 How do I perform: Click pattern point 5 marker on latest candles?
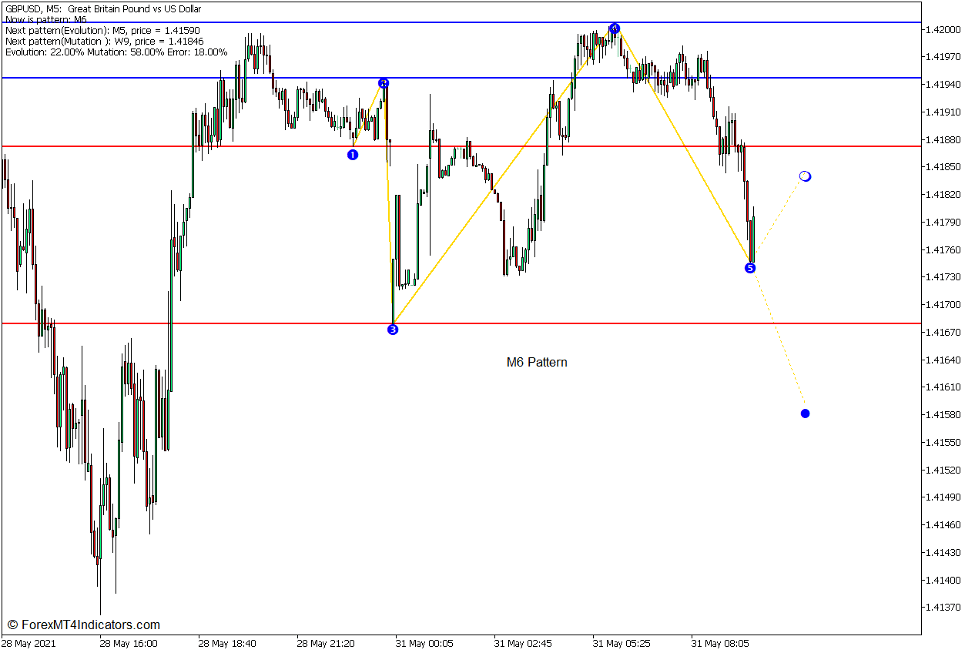point(751,267)
